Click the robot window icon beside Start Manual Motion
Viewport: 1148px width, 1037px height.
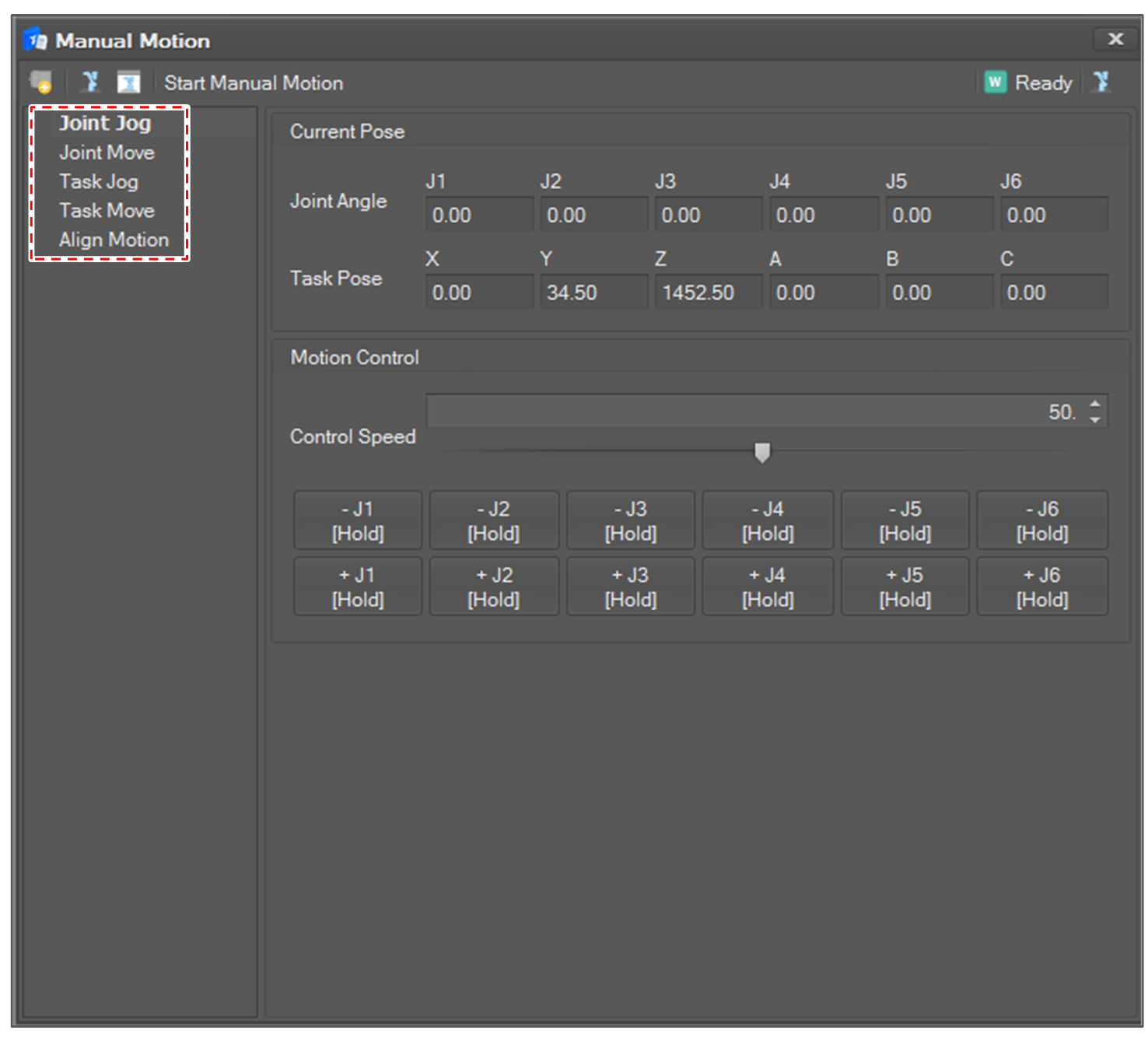pyautogui.click(x=128, y=82)
